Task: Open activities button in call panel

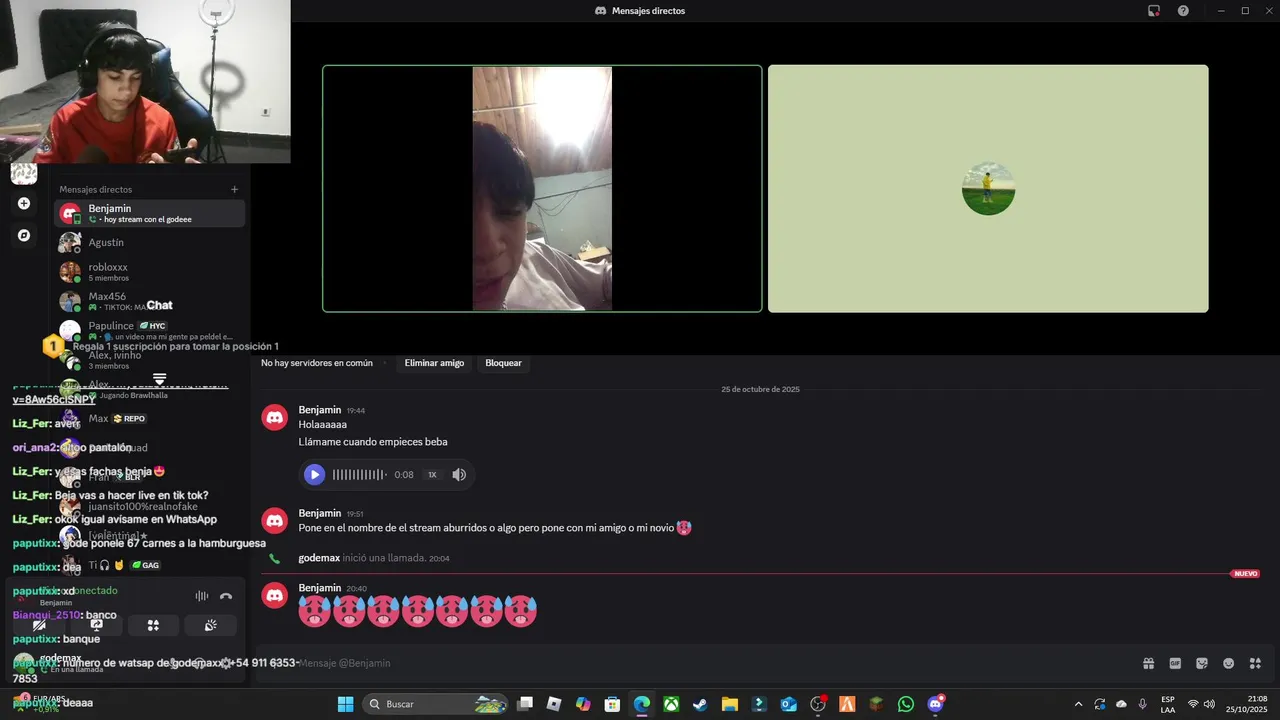Action: pos(153,625)
